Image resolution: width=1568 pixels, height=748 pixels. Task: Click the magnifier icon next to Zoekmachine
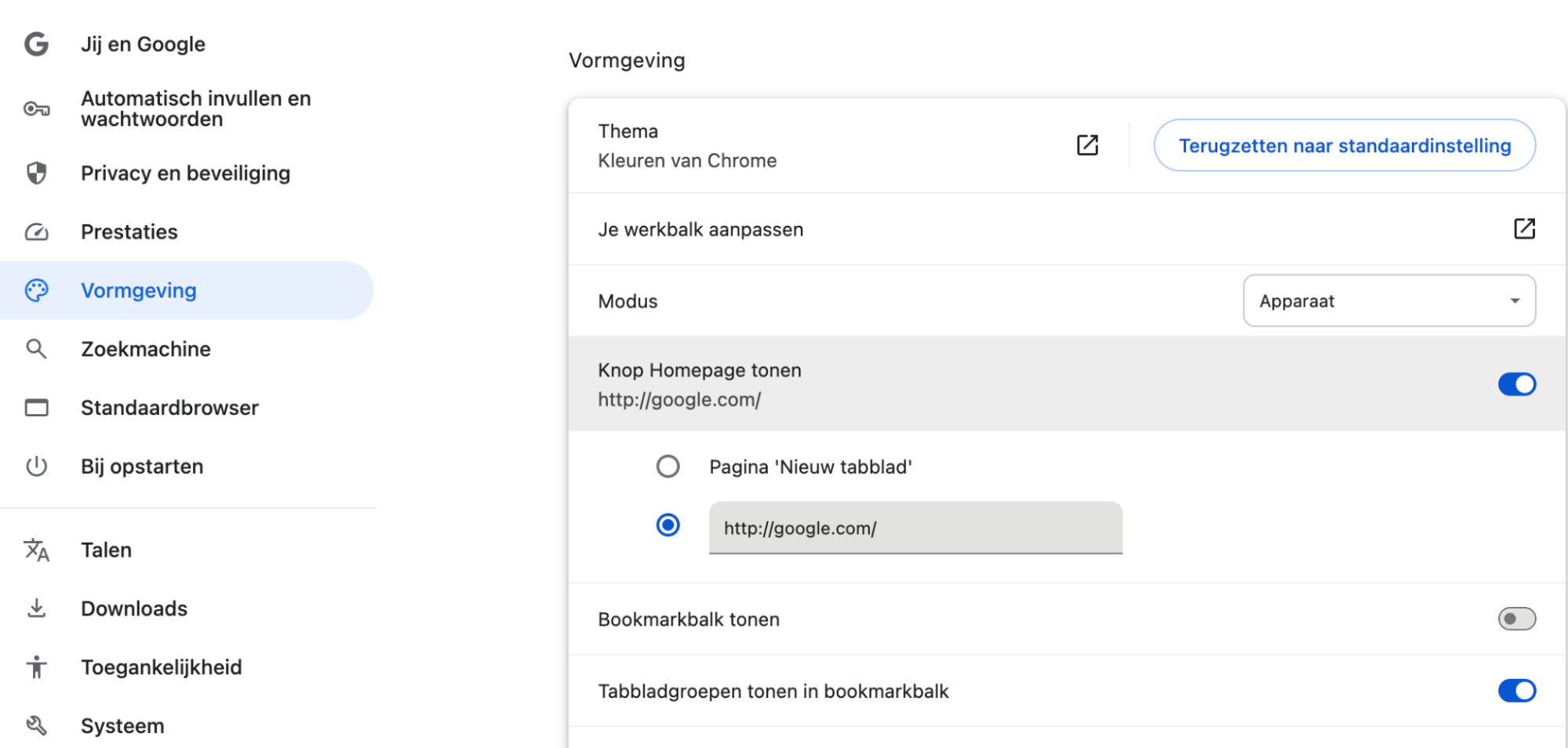36,349
